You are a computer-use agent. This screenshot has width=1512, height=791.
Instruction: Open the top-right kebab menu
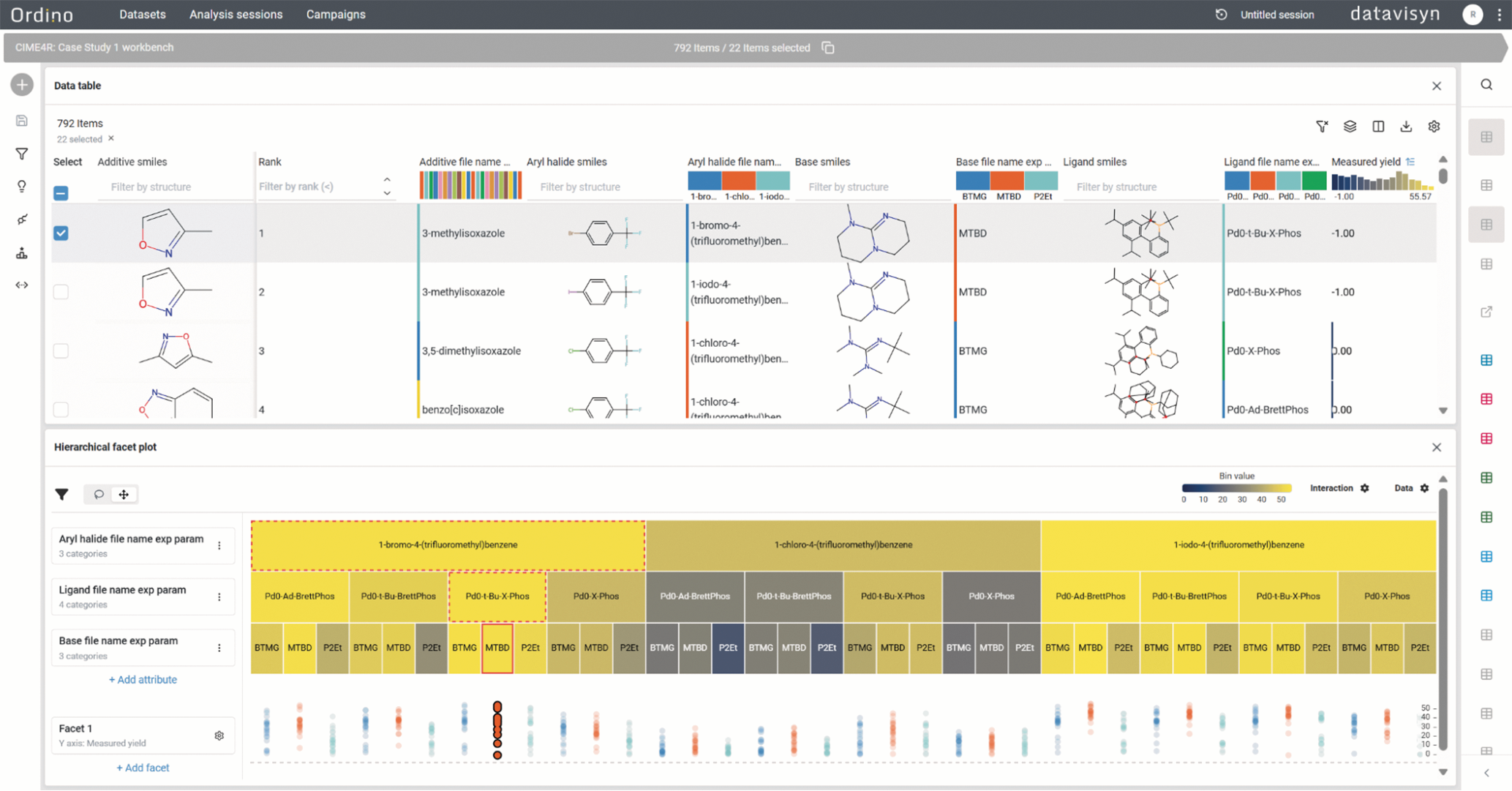pos(1500,15)
